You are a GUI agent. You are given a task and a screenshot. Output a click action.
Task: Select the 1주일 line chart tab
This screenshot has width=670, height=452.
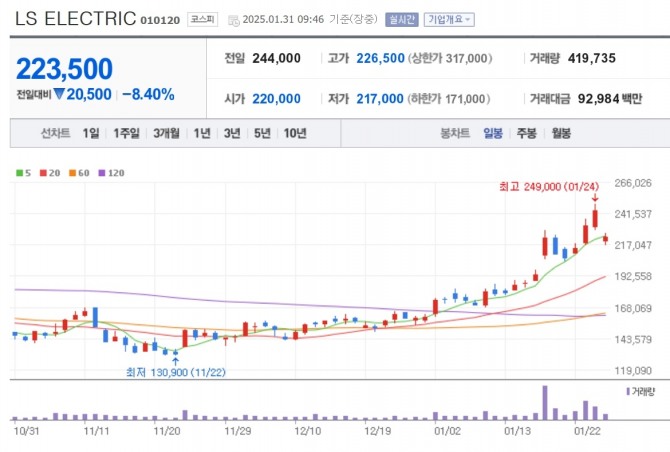[x=126, y=133]
